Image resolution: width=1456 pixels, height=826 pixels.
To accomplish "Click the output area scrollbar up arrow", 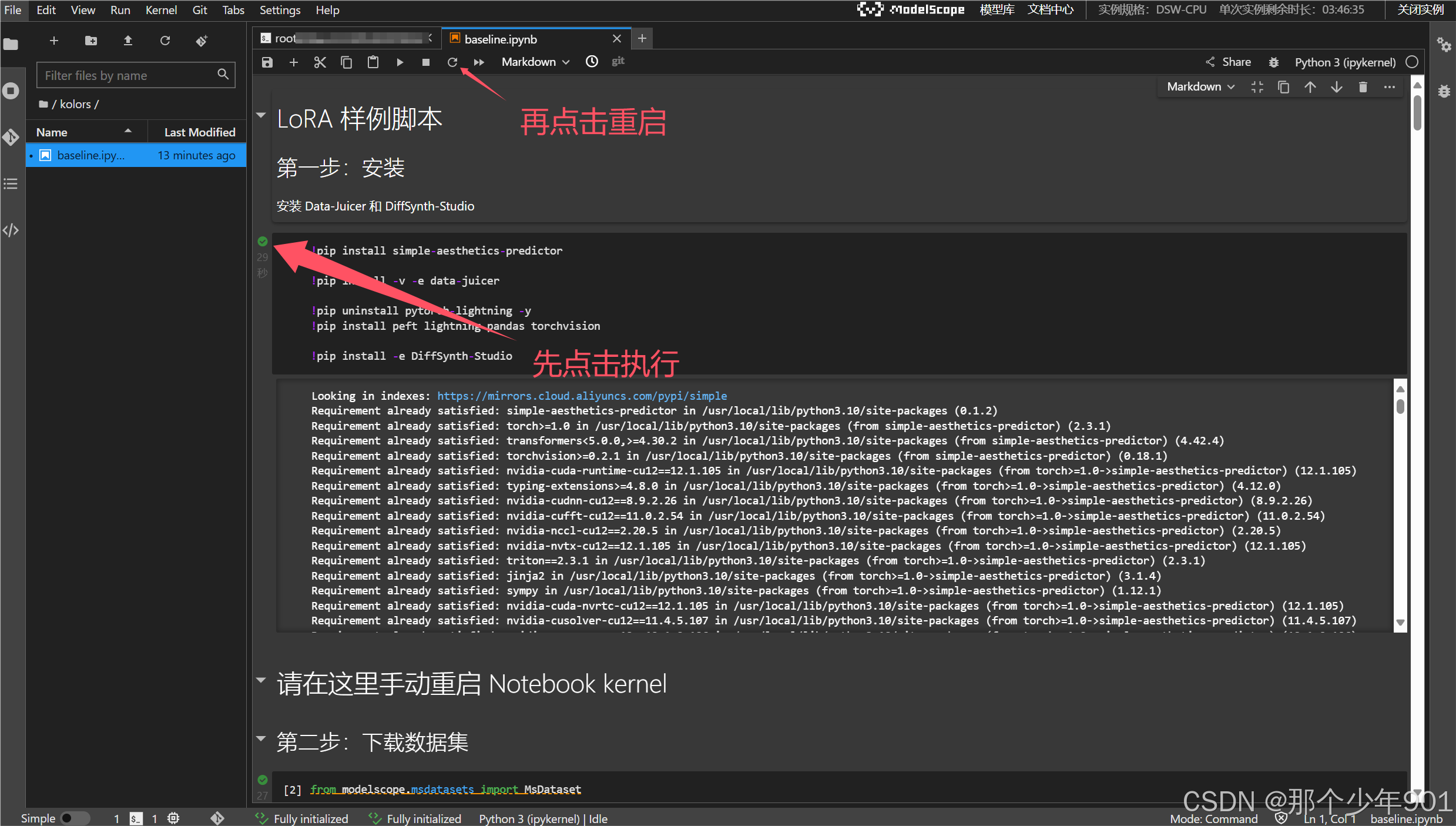I will 1400,389.
